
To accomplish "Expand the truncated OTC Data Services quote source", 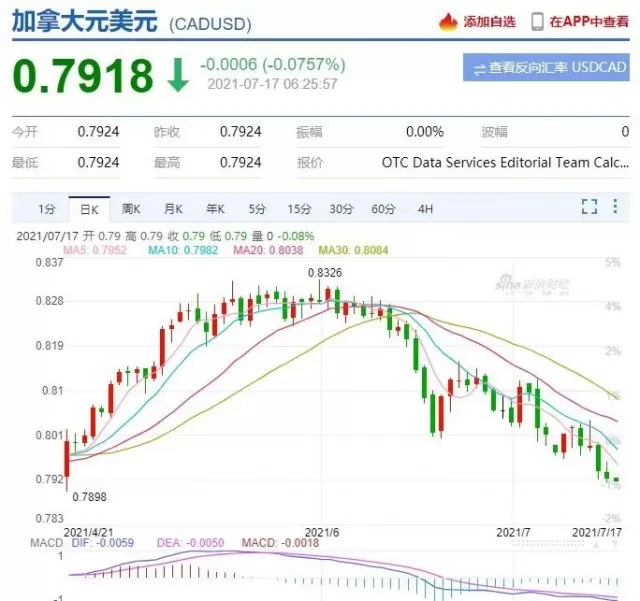I will click(x=505, y=162).
